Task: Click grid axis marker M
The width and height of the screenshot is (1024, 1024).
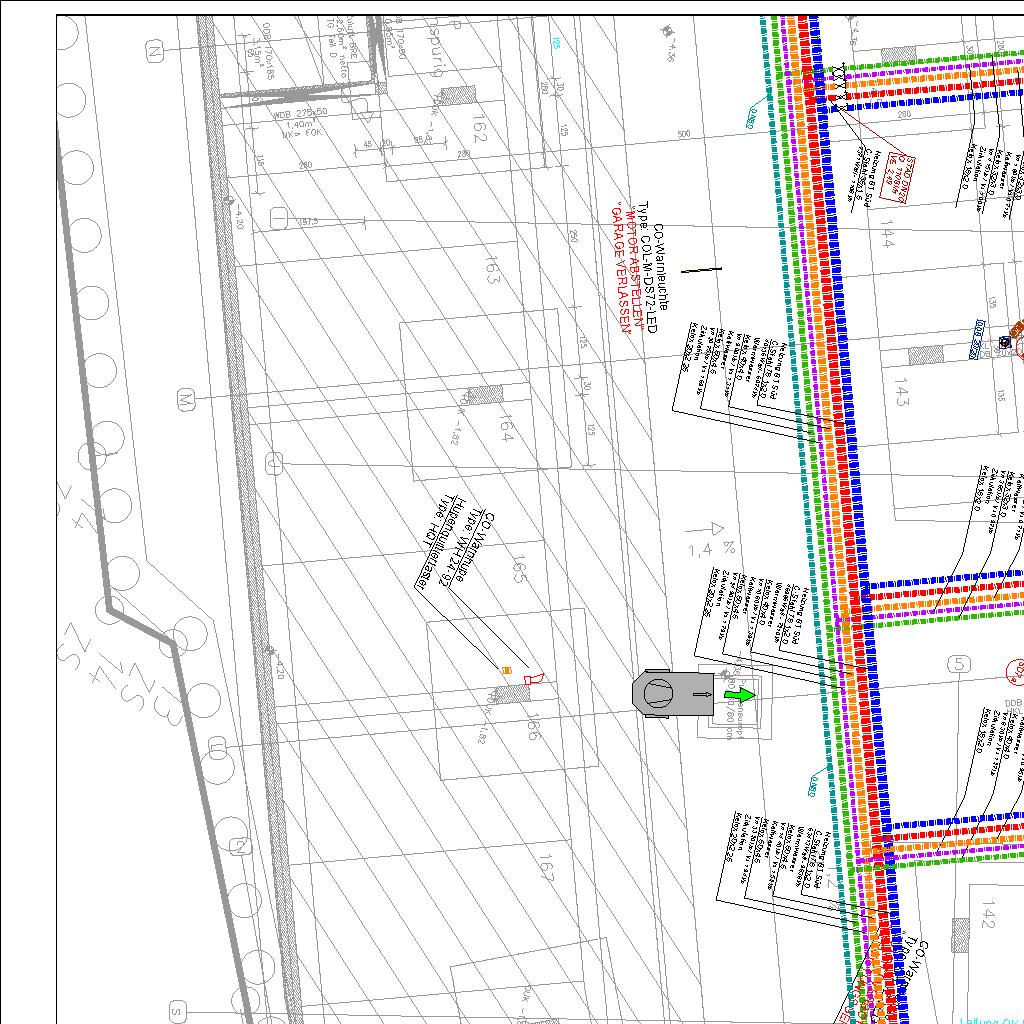Action: pos(184,400)
